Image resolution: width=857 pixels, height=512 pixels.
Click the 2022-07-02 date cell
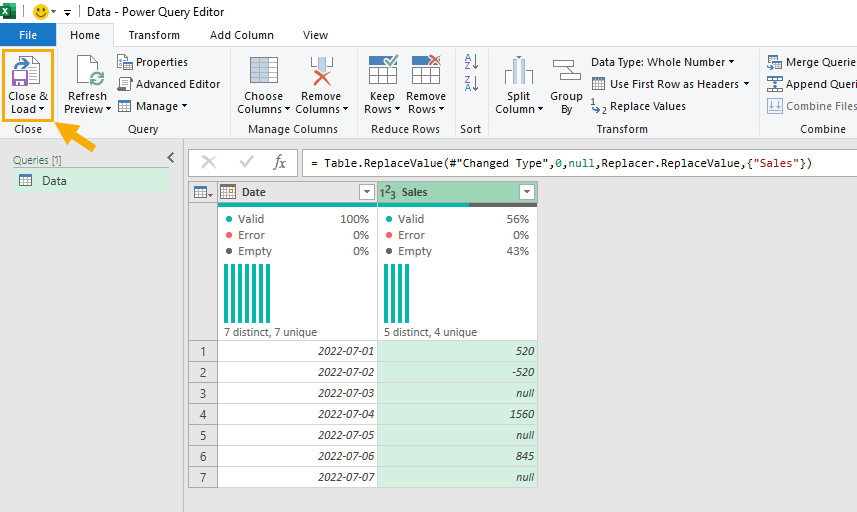(297, 372)
